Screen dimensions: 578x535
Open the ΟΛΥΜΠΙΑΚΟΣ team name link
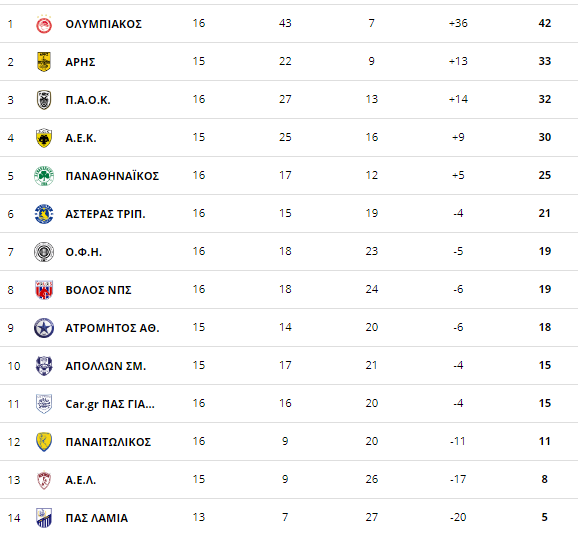(x=104, y=24)
